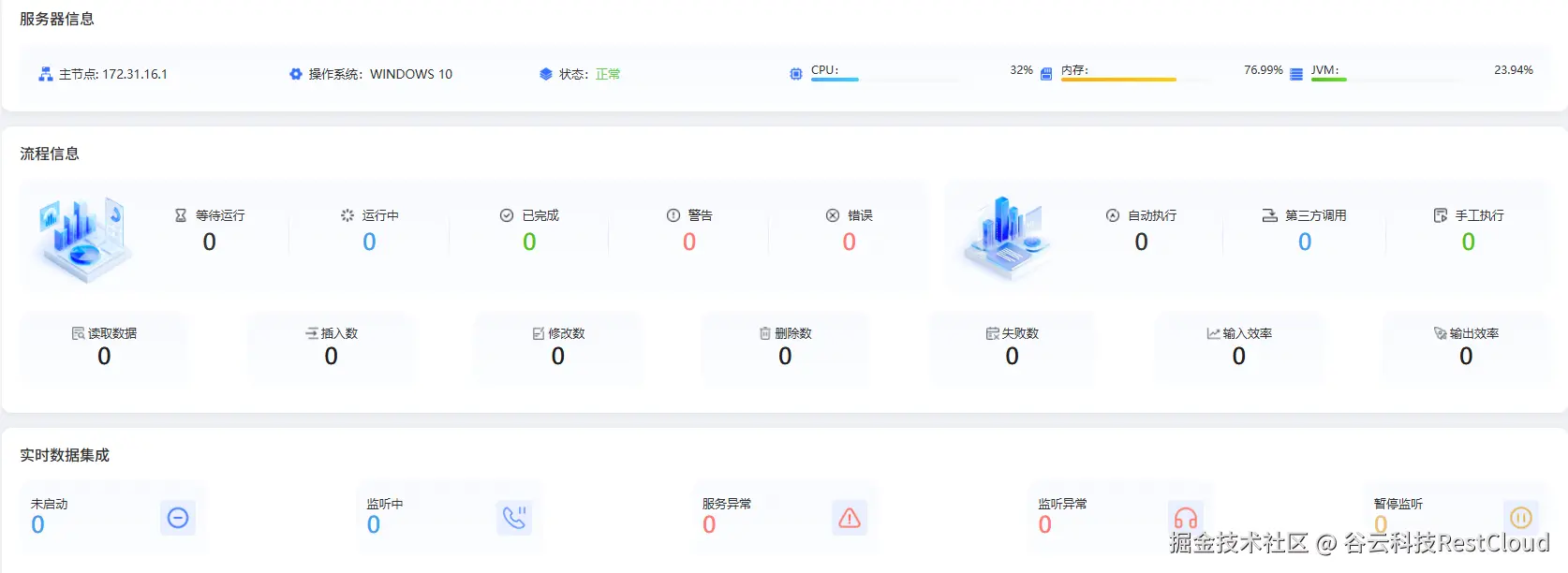
Task: Click the warning icon beside 警告
Action: 673,215
